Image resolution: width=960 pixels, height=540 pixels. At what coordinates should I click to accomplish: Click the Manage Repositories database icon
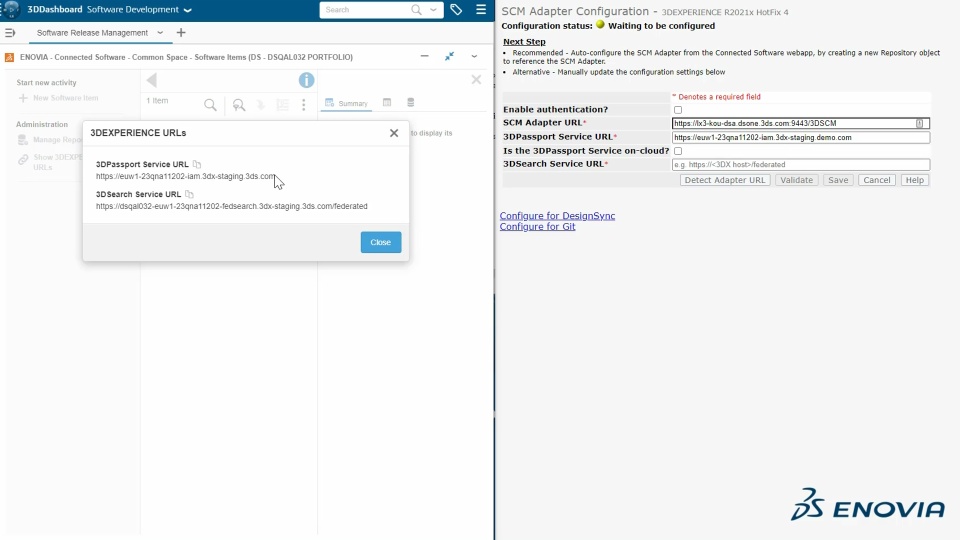click(x=23, y=140)
